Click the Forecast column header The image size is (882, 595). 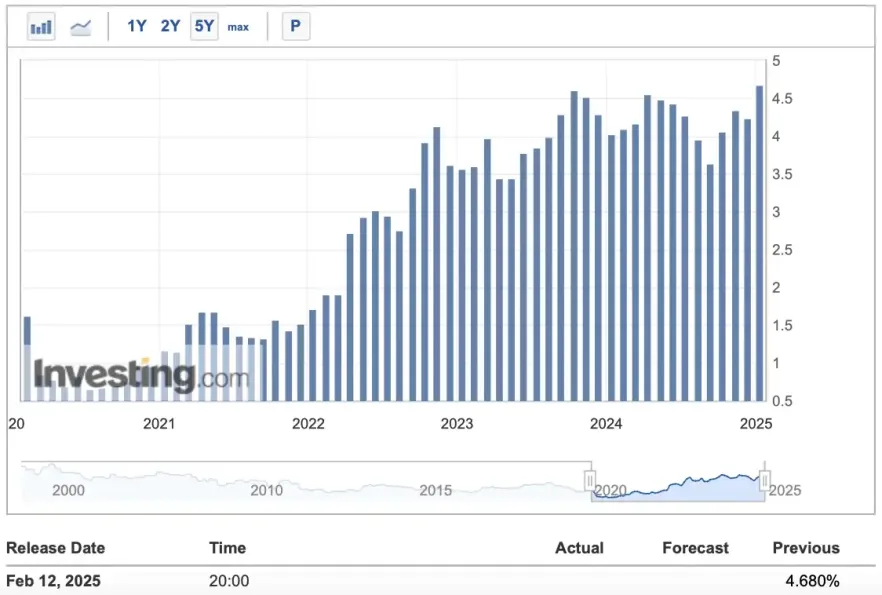[x=695, y=548]
